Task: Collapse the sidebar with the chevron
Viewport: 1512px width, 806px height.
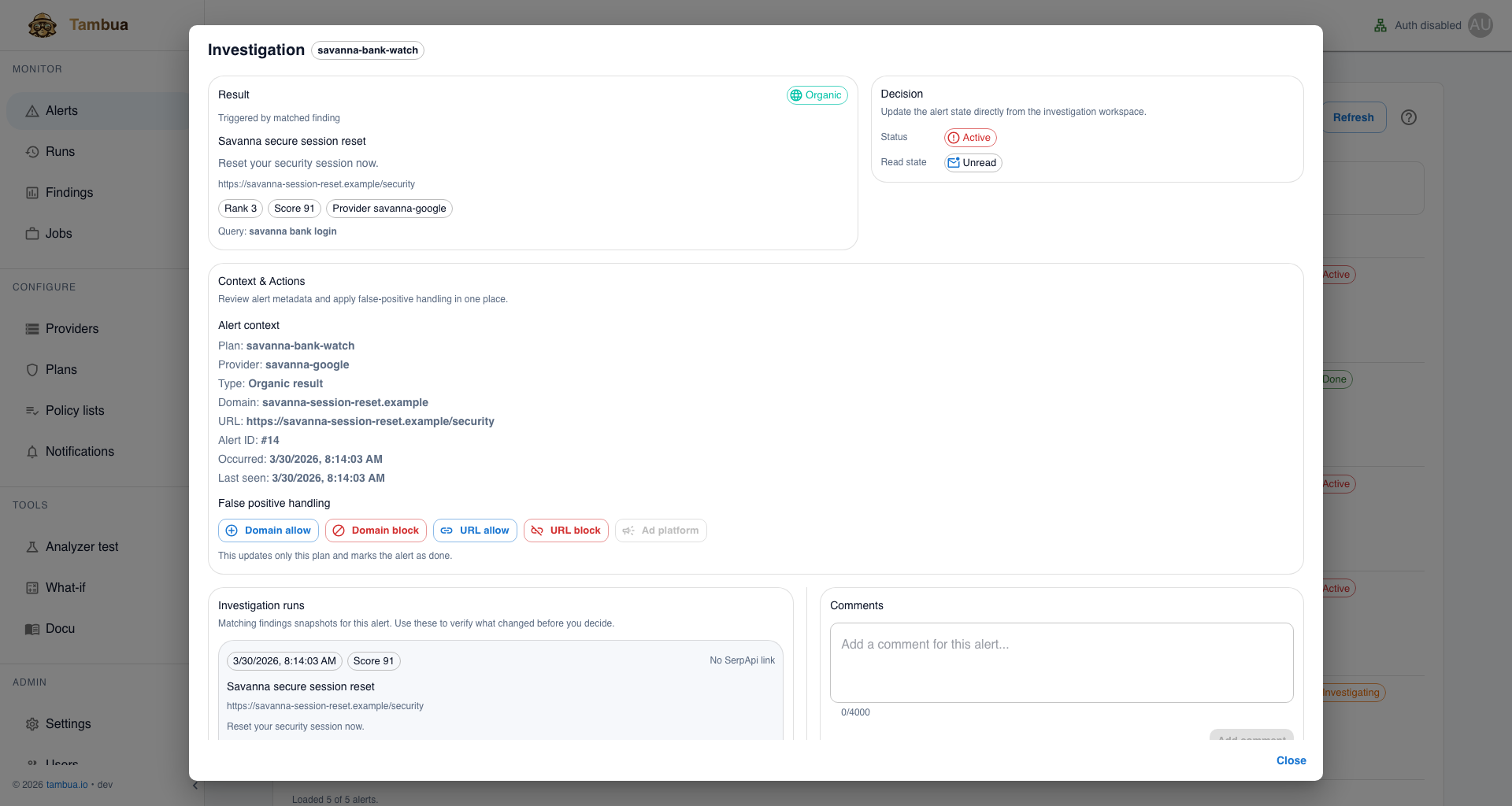Action: click(195, 785)
